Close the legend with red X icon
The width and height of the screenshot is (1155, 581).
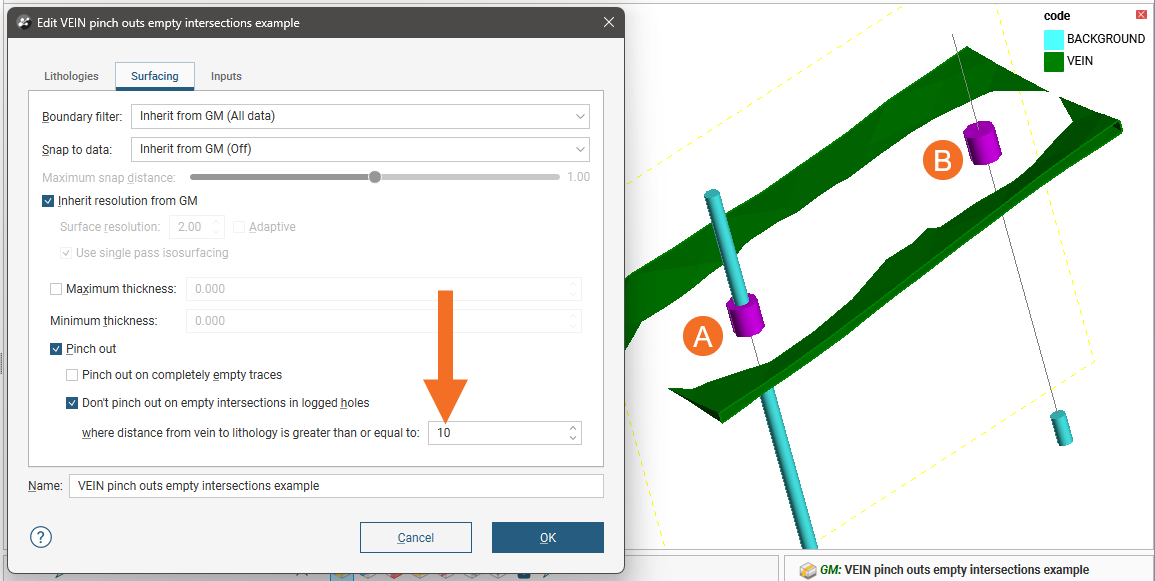coord(1141,15)
